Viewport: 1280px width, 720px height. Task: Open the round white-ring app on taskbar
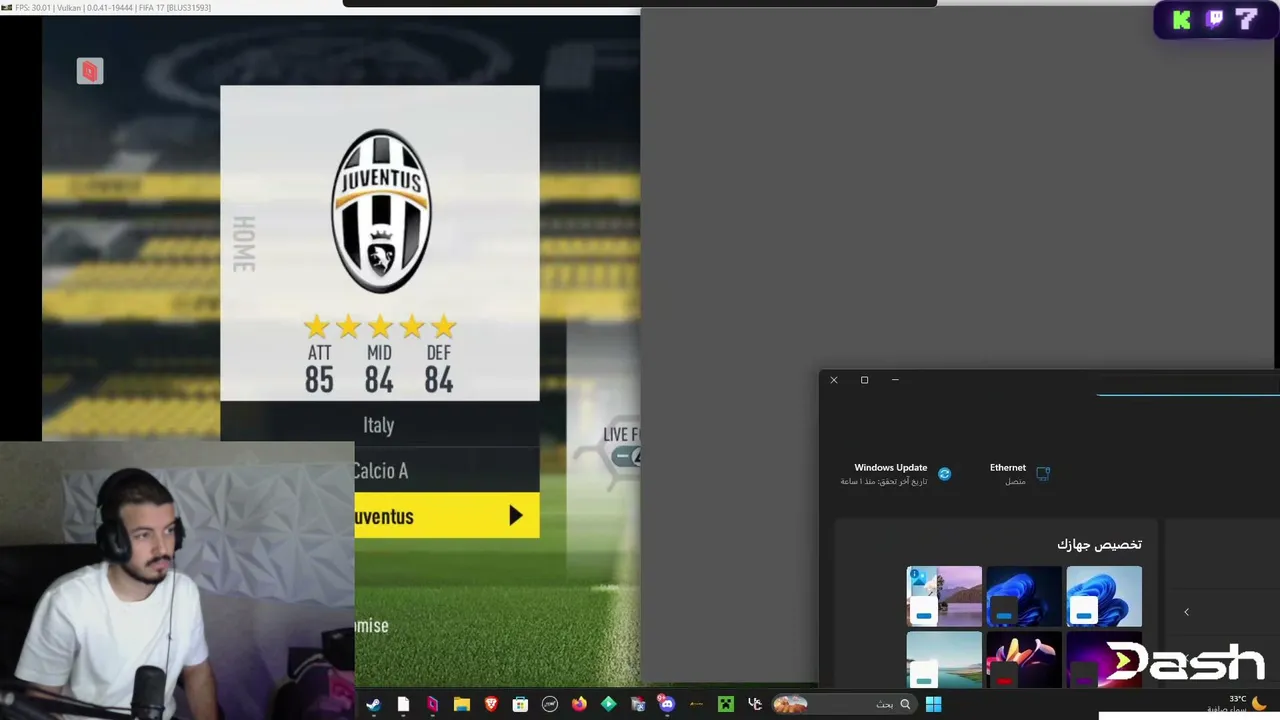click(550, 704)
